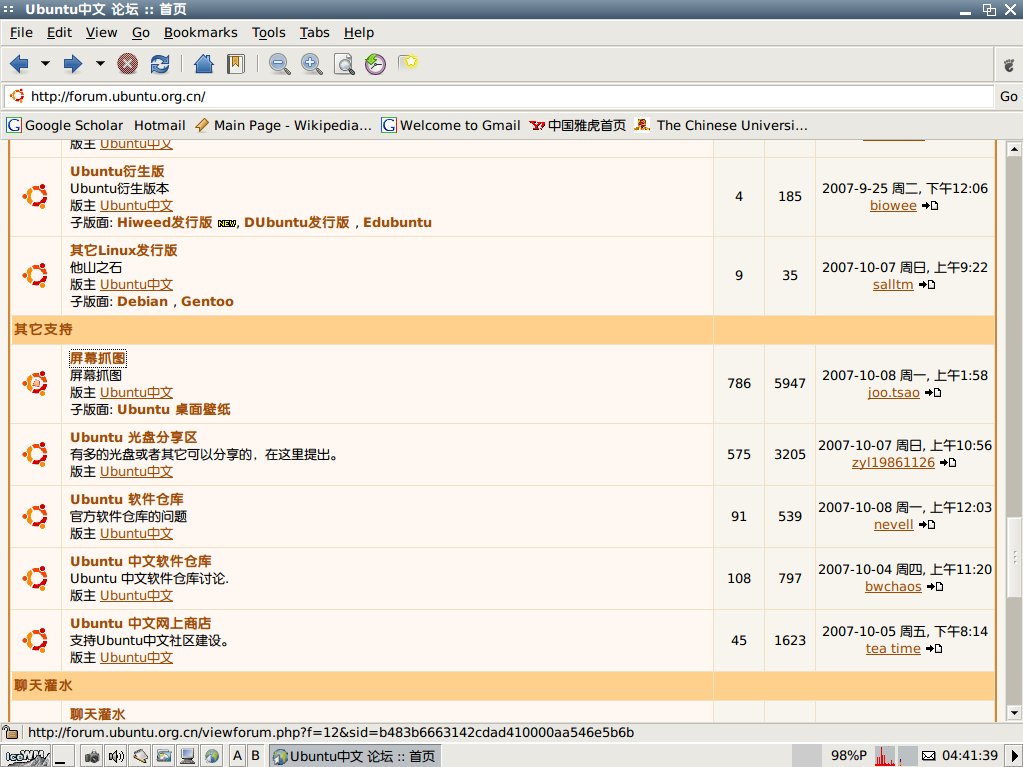Collapse the taskbar with the arrow button
Screen dimensions: 1023x767
[1013, 757]
